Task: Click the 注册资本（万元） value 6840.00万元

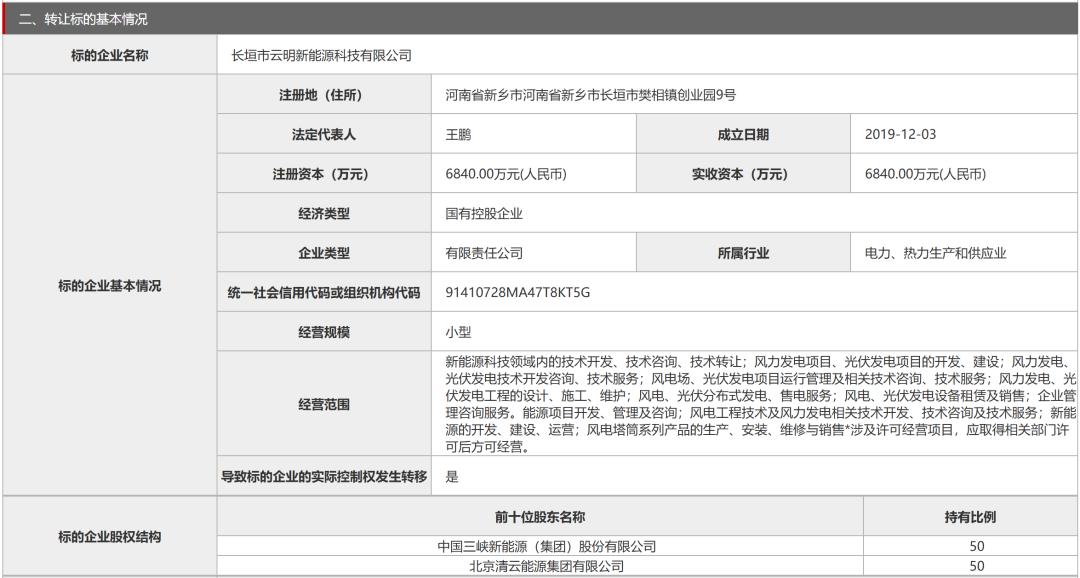Action: [x=506, y=174]
